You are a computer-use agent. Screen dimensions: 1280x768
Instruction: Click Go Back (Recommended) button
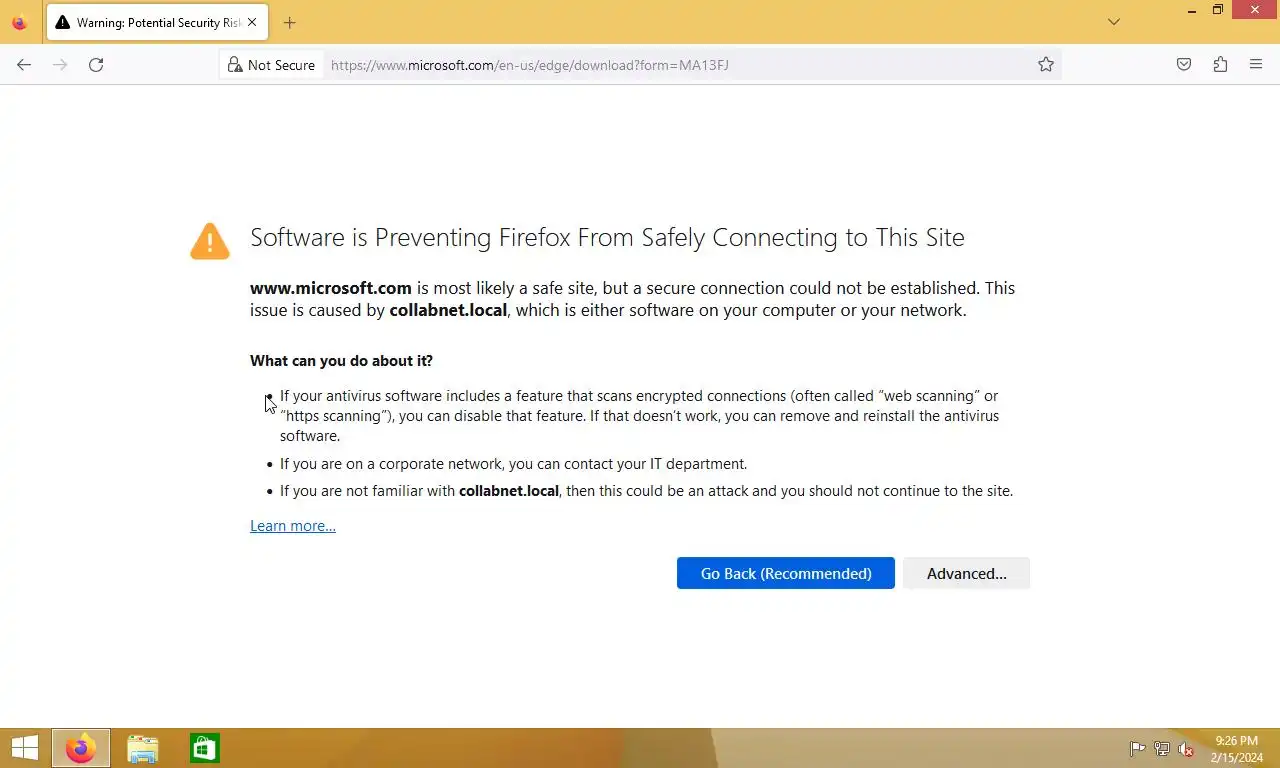[785, 573]
